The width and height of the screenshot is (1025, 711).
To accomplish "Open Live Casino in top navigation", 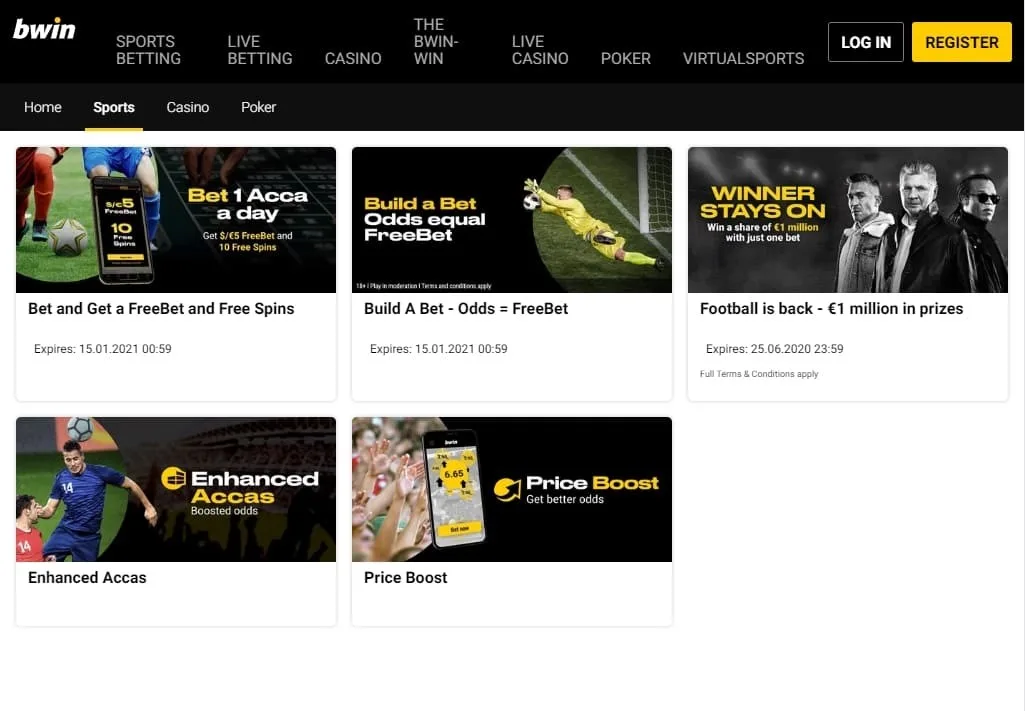I will tap(540, 50).
